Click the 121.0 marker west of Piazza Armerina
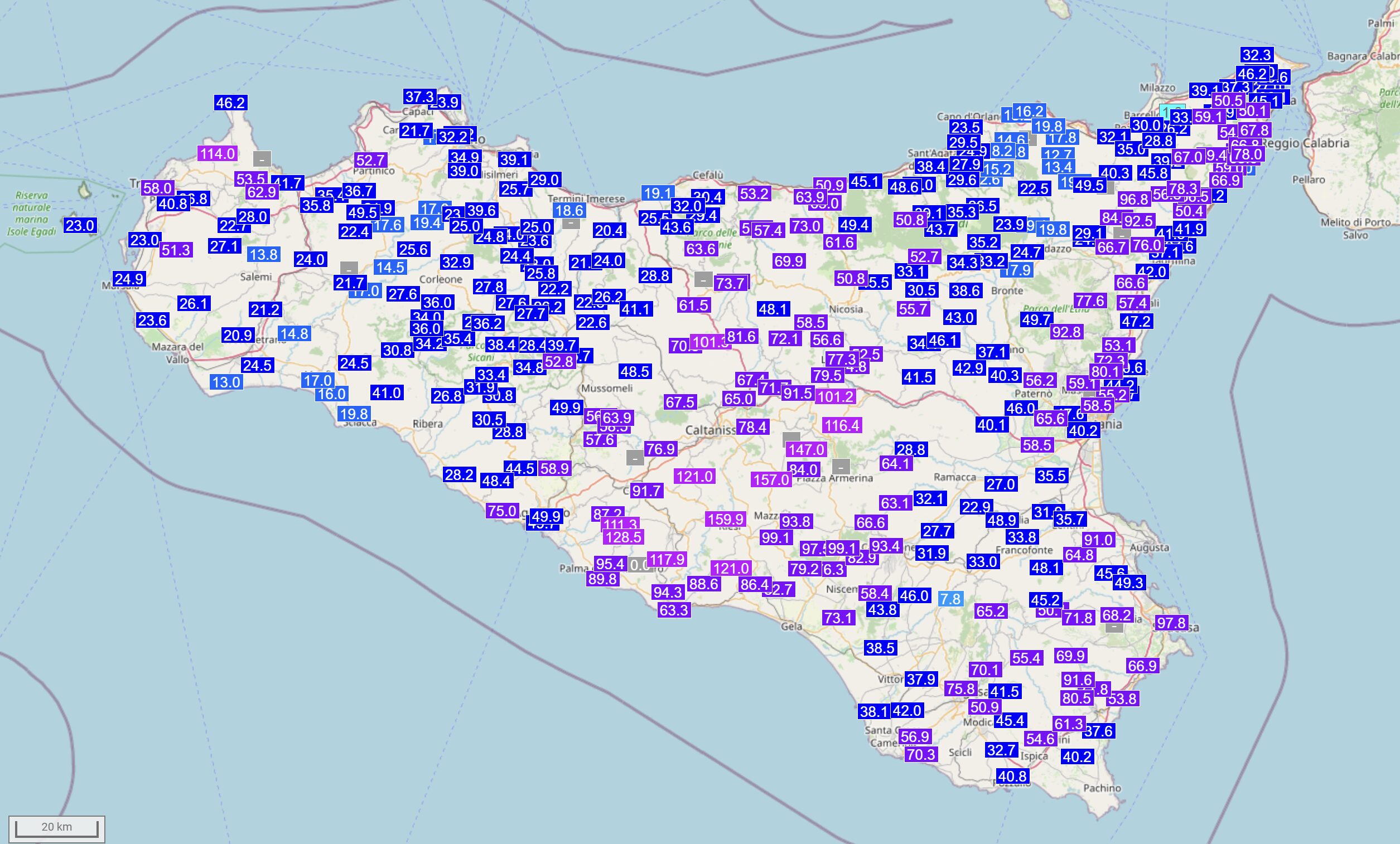Screen dimensions: 1400x844 coord(694,476)
